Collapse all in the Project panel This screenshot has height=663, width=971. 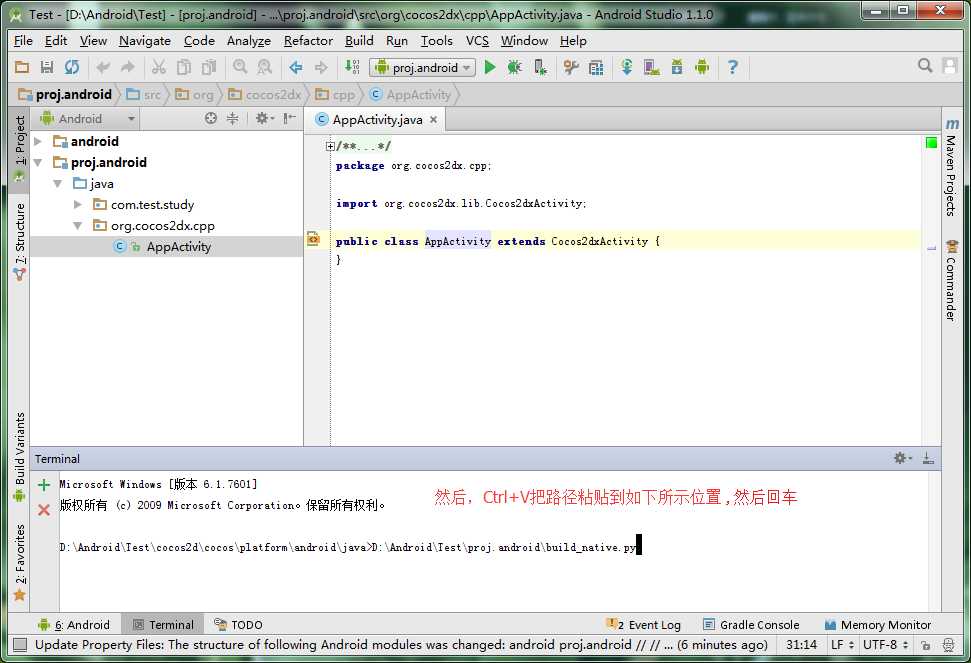232,118
